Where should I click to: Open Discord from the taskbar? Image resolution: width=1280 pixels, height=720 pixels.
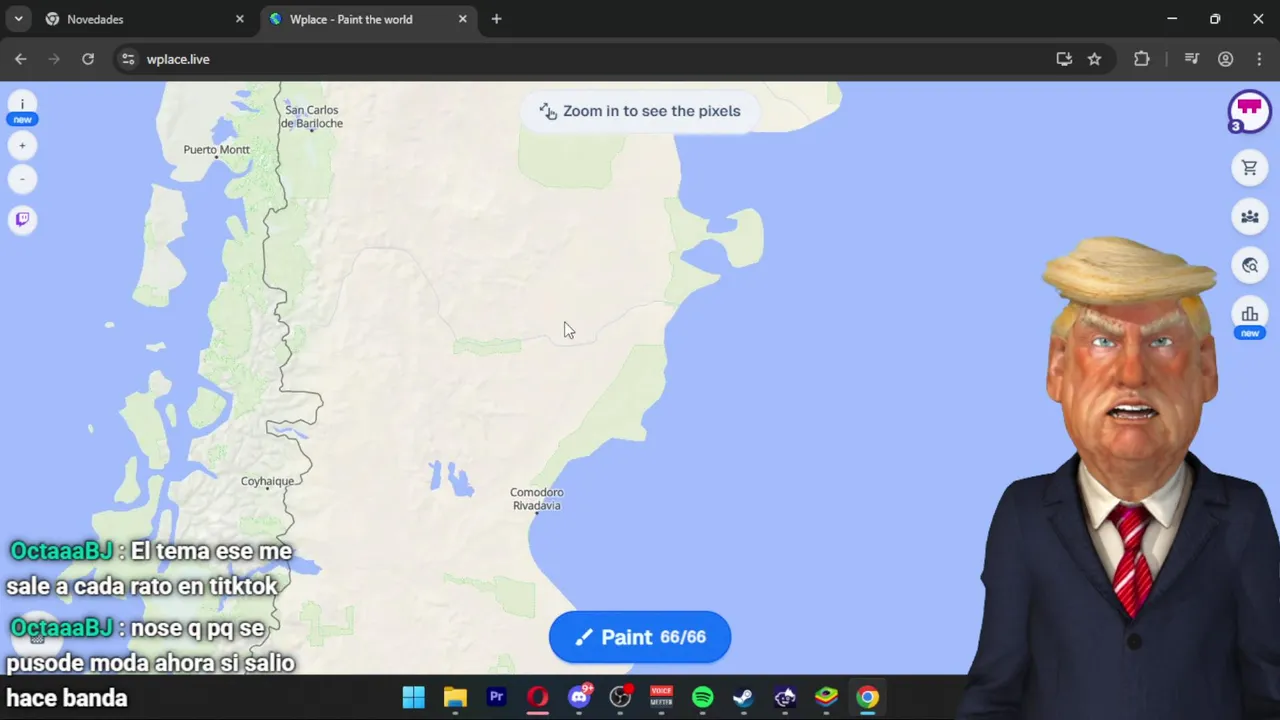(x=579, y=697)
